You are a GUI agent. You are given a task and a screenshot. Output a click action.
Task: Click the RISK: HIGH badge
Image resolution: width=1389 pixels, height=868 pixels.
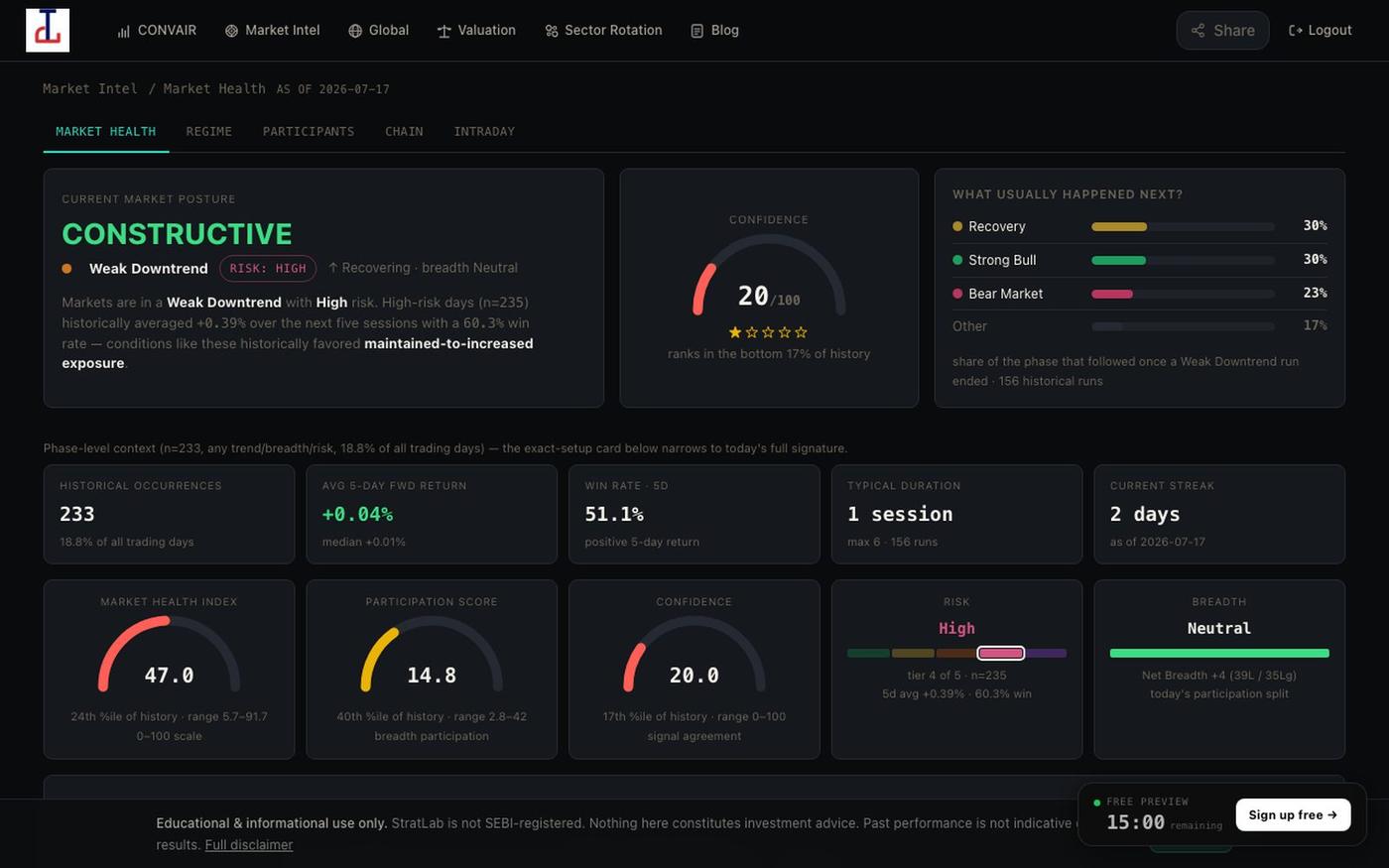click(x=268, y=269)
